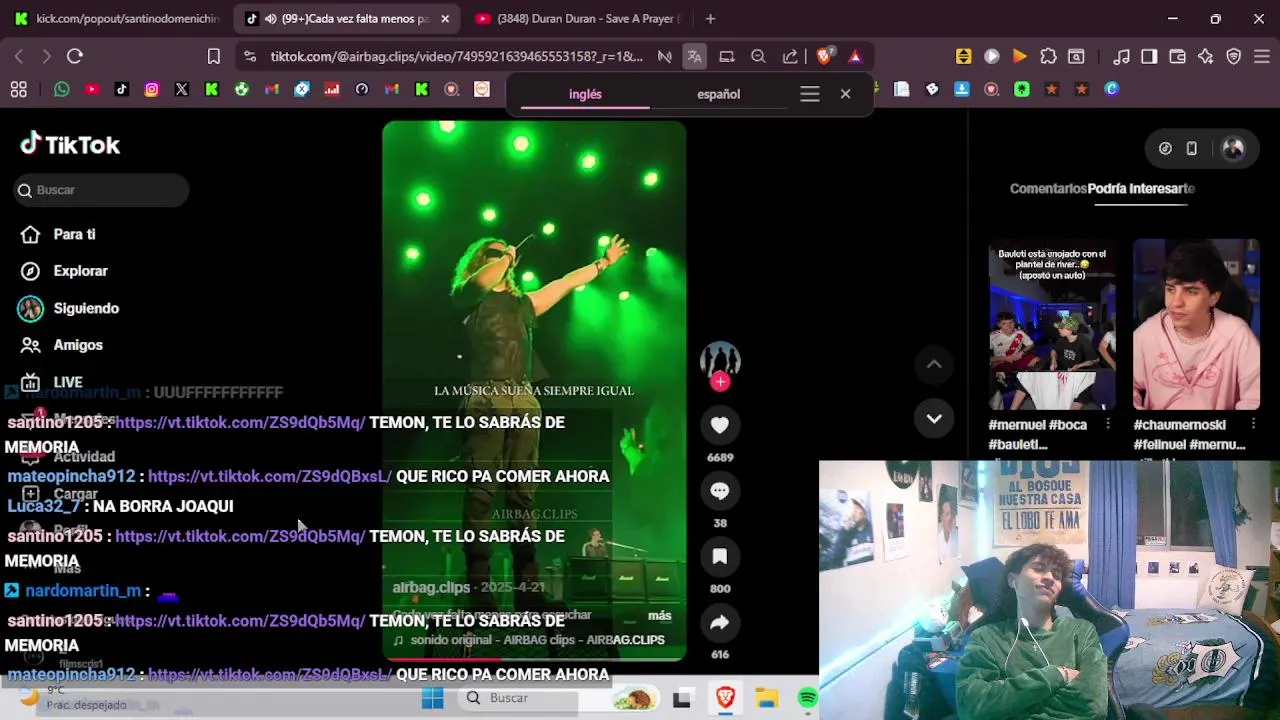1280x720 pixels.
Task: Close the TikTok browser tab
Action: coord(445,19)
